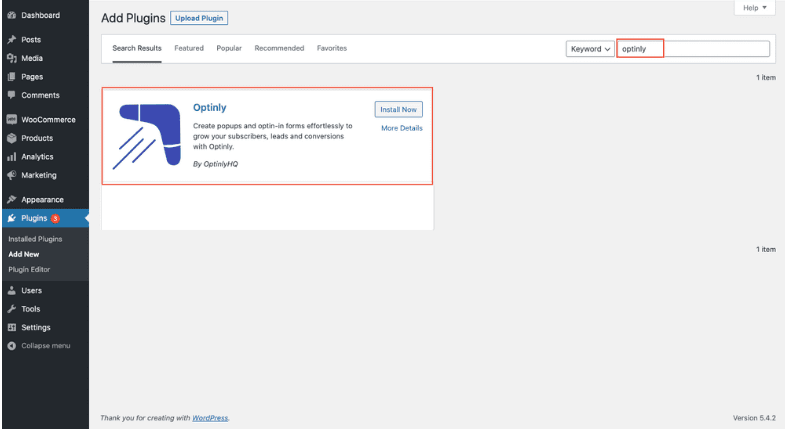Click the Marketing megaphone icon
The image size is (785, 429).
12,175
